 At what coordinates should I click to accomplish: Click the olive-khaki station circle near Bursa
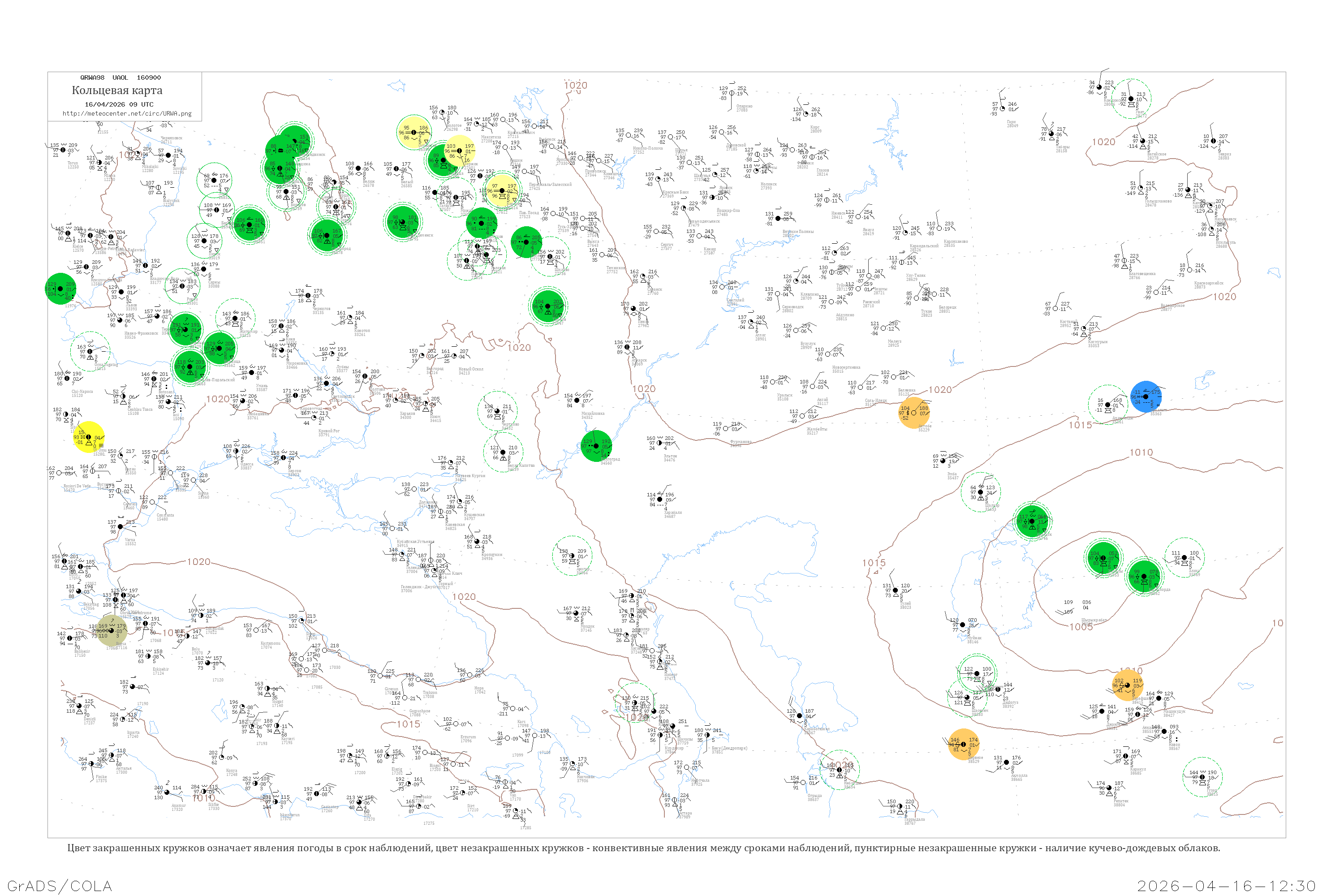pos(112,630)
